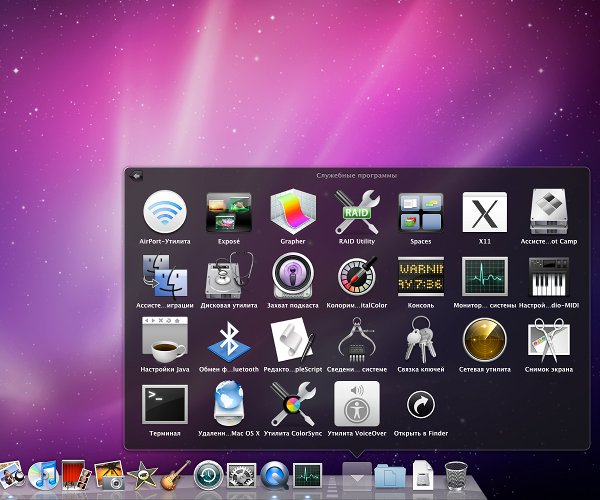Open Spaces from the utilities grid
This screenshot has width=600, height=500.
tap(421, 211)
